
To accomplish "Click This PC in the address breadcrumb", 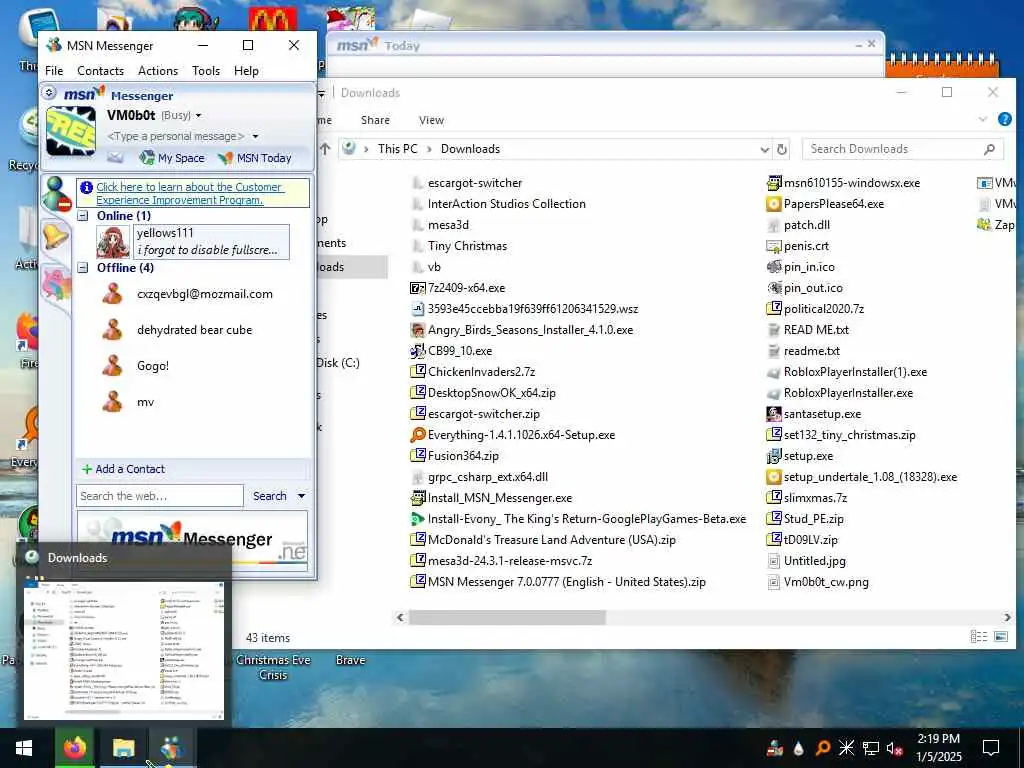I will (x=397, y=149).
